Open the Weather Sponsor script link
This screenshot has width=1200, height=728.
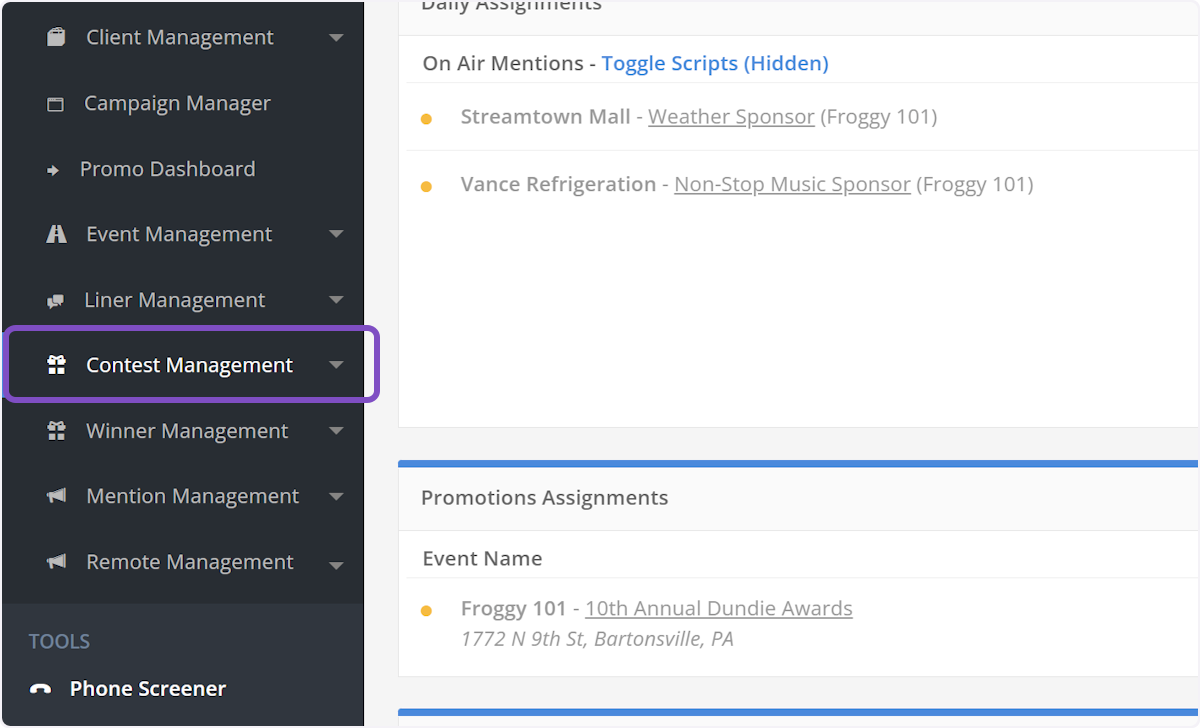pyautogui.click(x=730, y=117)
